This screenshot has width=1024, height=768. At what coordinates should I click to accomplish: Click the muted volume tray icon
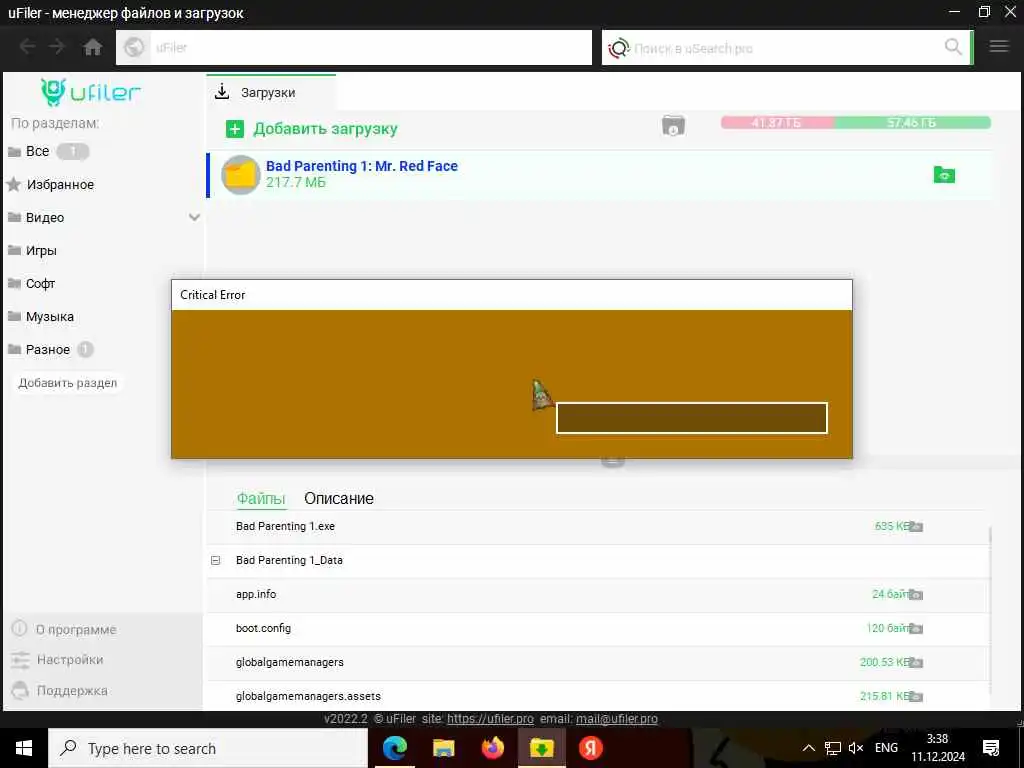(x=856, y=748)
